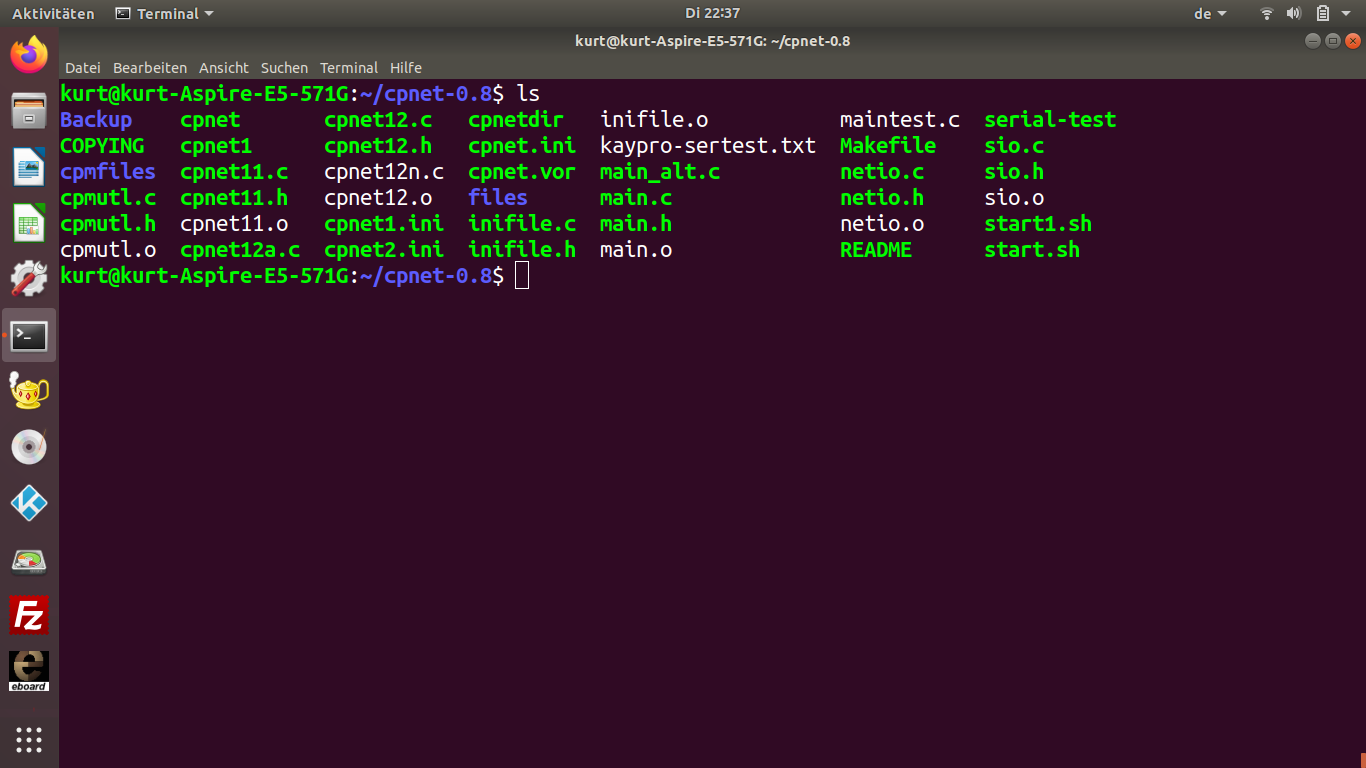Click the clock showing Di 22:37
Viewport: 1366px width, 768px height.
click(712, 14)
